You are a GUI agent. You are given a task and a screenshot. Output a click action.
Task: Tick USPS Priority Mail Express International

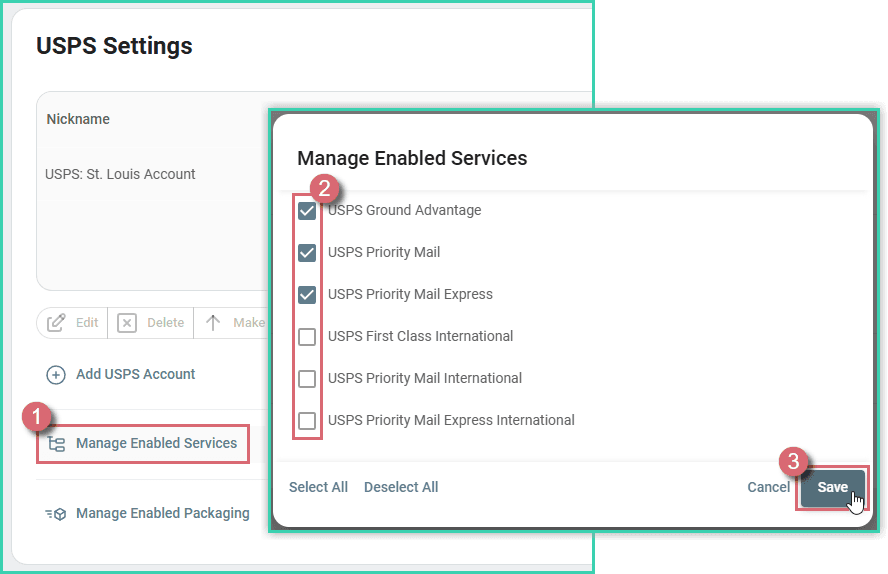point(307,421)
